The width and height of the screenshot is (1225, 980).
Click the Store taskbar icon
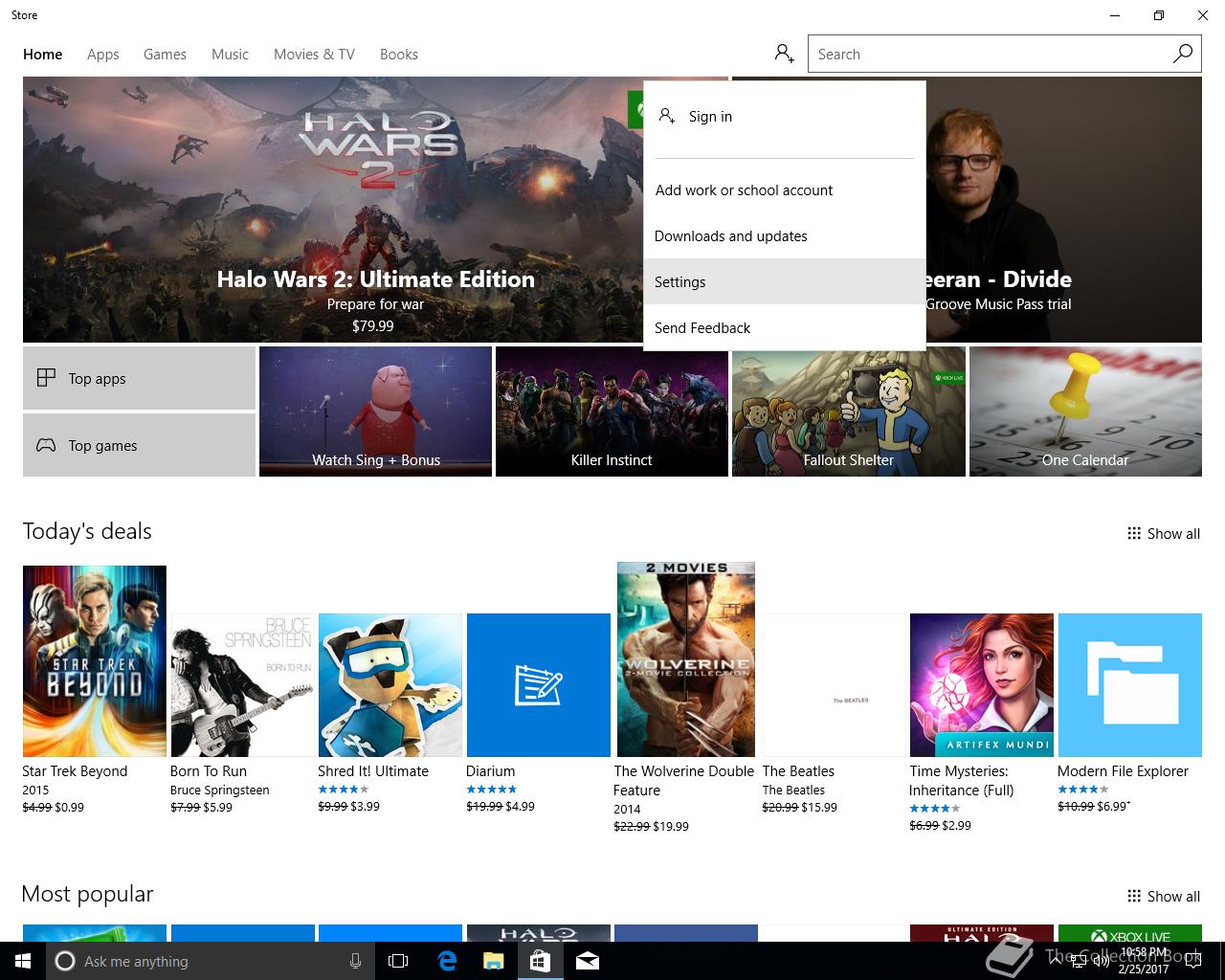pos(540,961)
